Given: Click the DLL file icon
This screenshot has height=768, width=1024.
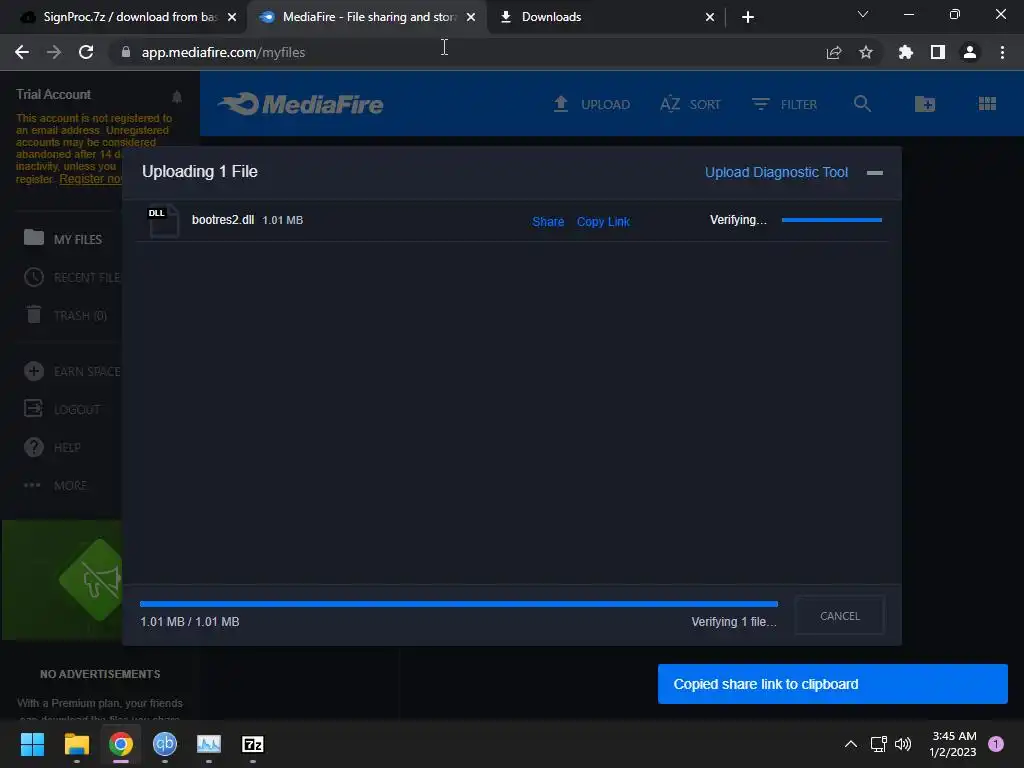Looking at the screenshot, I should tap(163, 221).
